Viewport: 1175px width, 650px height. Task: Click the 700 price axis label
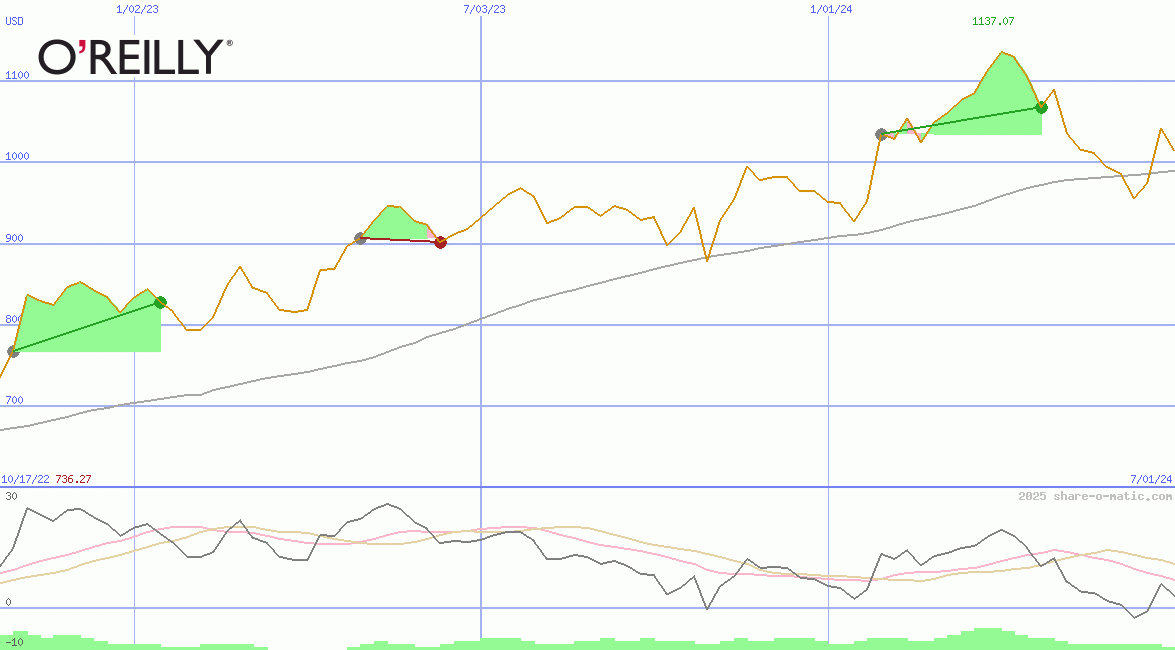click(x=15, y=400)
